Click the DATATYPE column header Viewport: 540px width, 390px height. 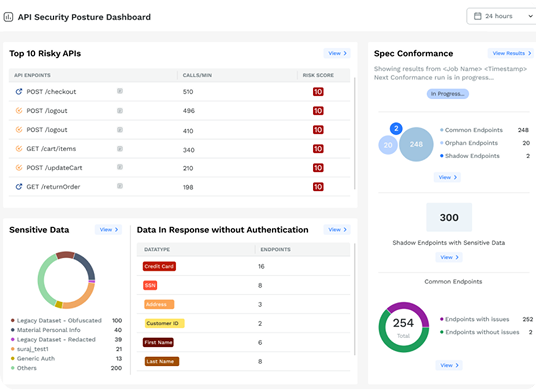[x=157, y=249]
